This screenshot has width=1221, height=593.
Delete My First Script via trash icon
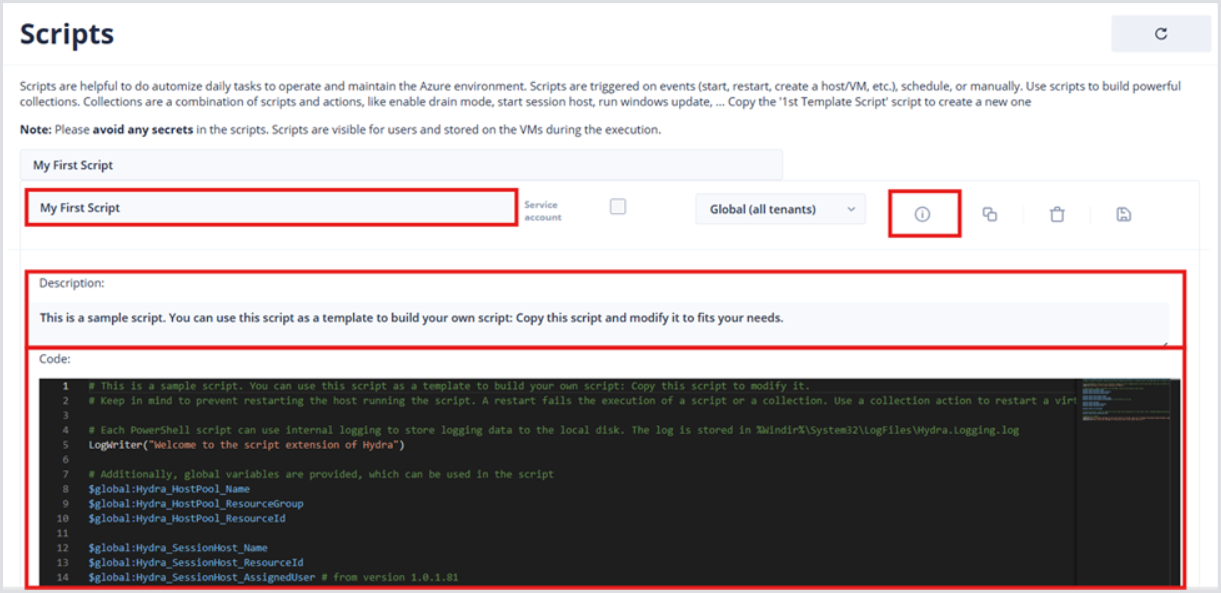point(1057,214)
